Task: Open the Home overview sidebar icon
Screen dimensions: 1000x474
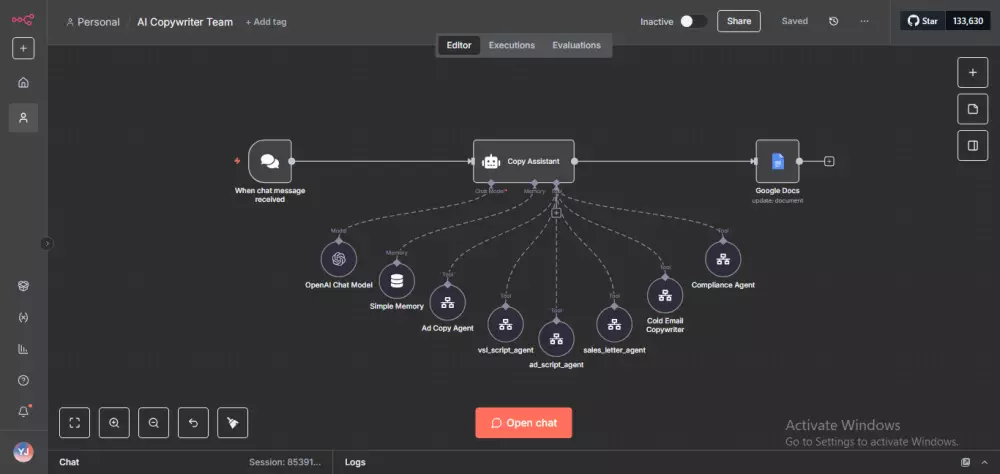Action: 23,82
